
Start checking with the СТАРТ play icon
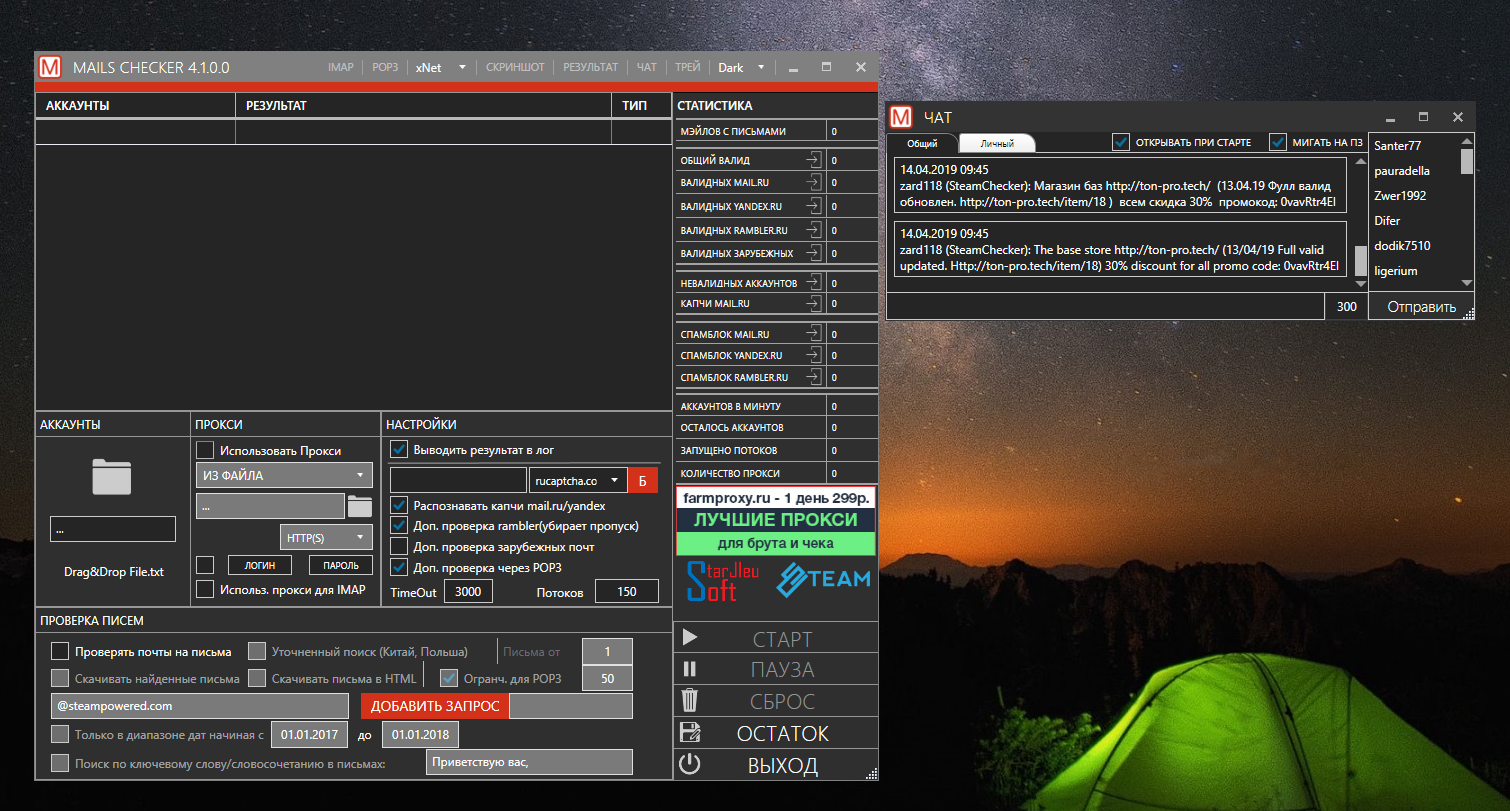coord(690,637)
